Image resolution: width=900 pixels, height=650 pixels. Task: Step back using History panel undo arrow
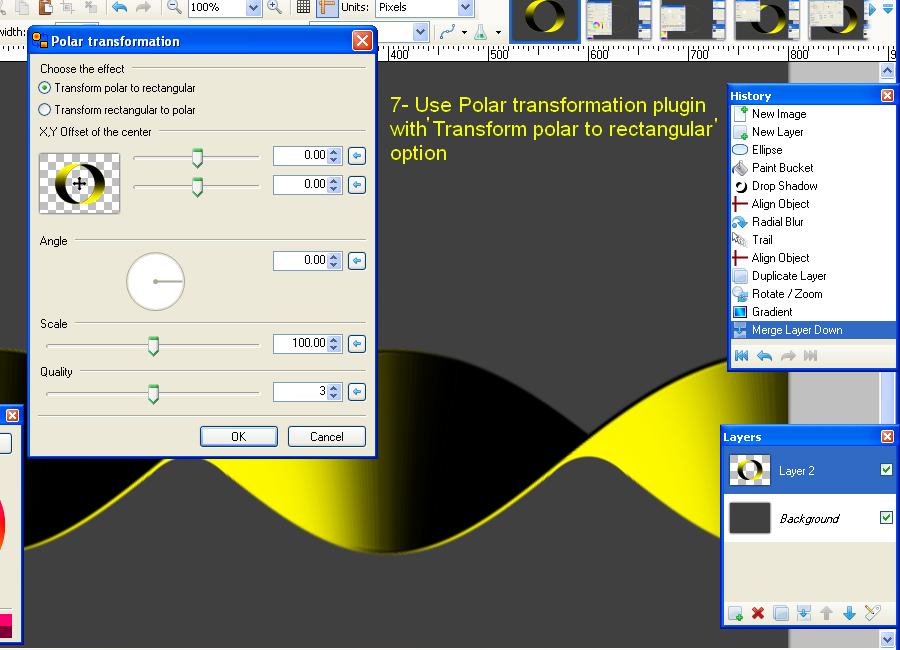(765, 356)
